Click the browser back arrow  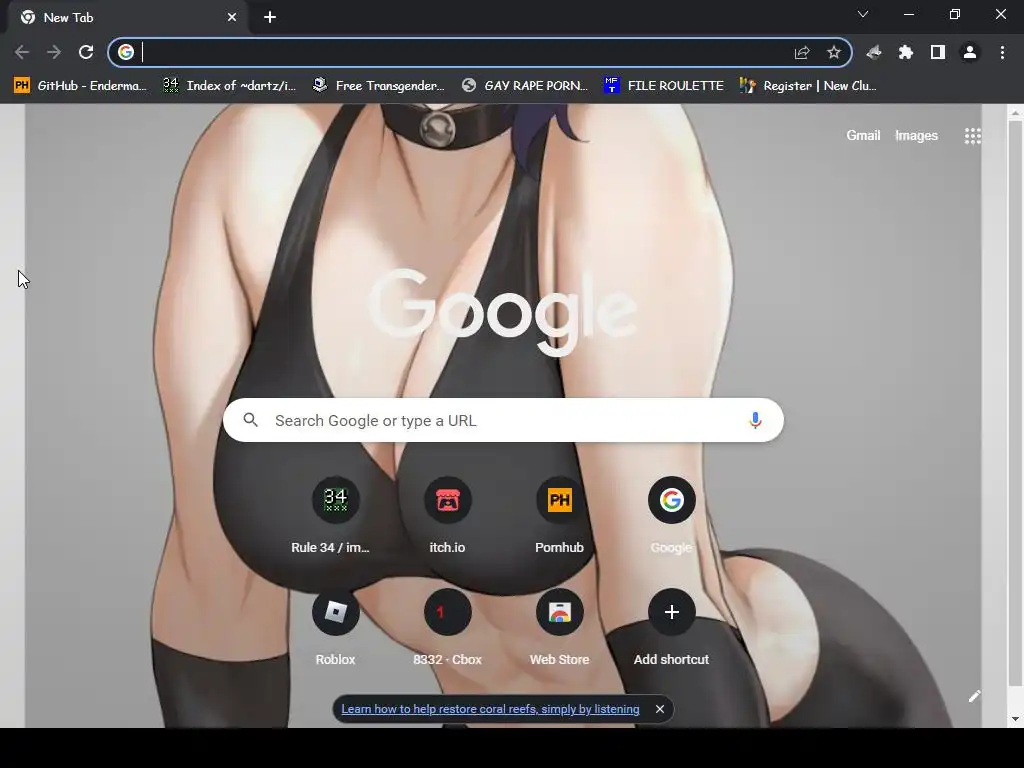[x=22, y=52]
